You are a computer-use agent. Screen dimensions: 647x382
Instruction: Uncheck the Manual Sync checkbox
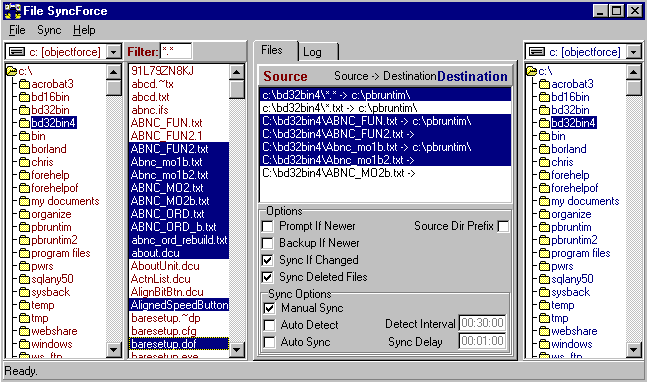pyautogui.click(x=269, y=308)
